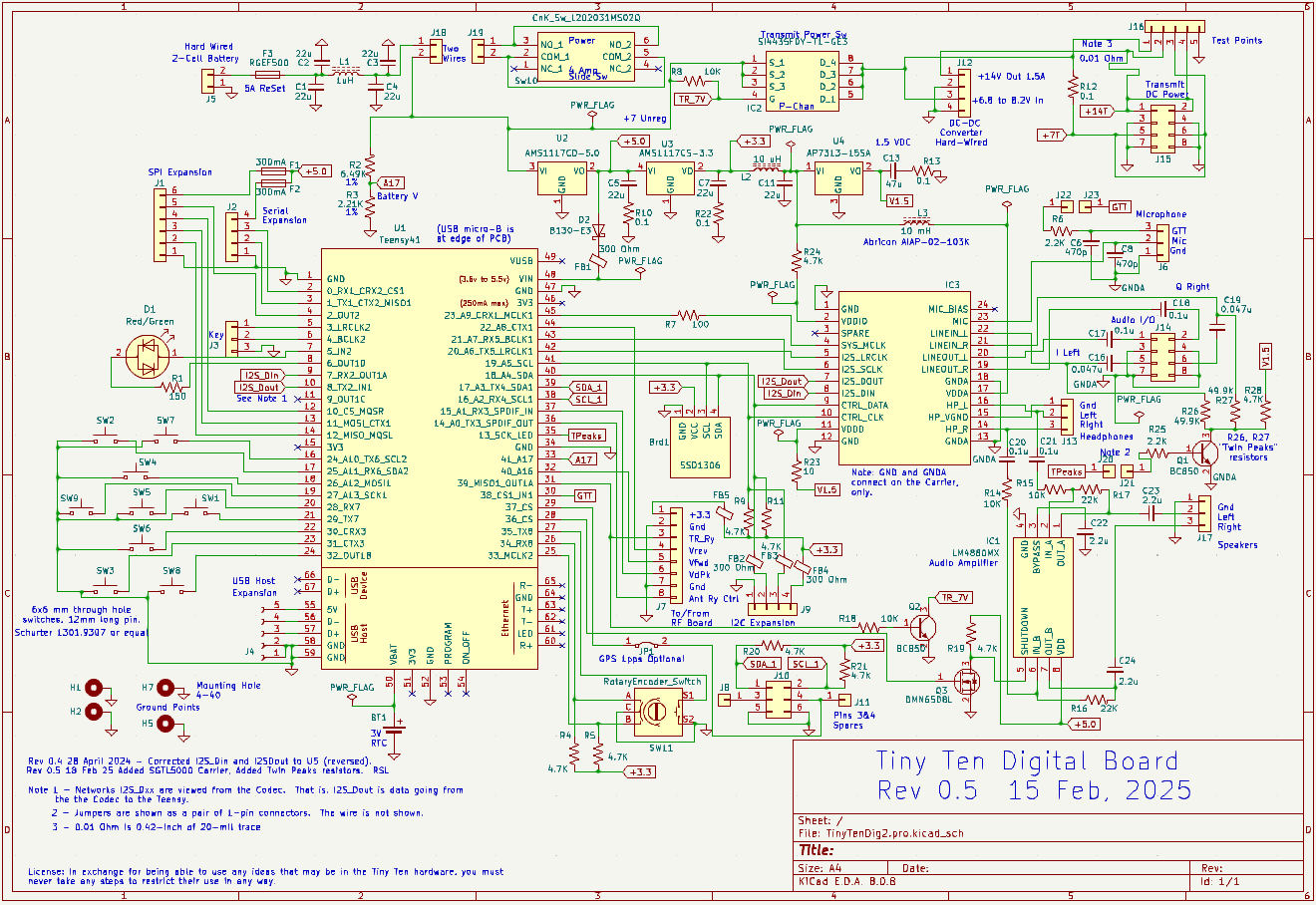1316x905 pixels.
Task: Click the 'File: TinyTenDig2.pro.kicad_sch' field
Action: click(880, 833)
